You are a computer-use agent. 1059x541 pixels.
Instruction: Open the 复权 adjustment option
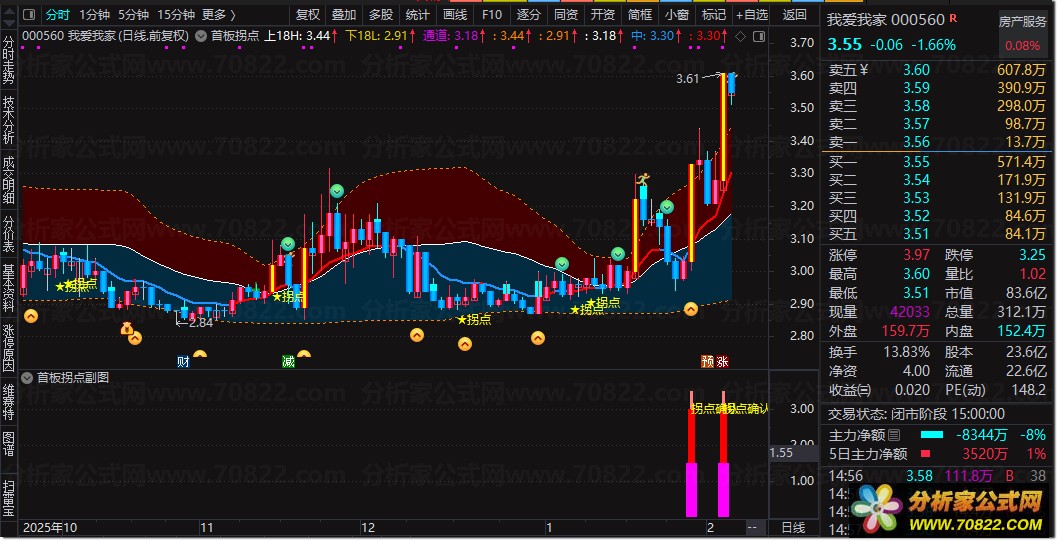(x=308, y=14)
